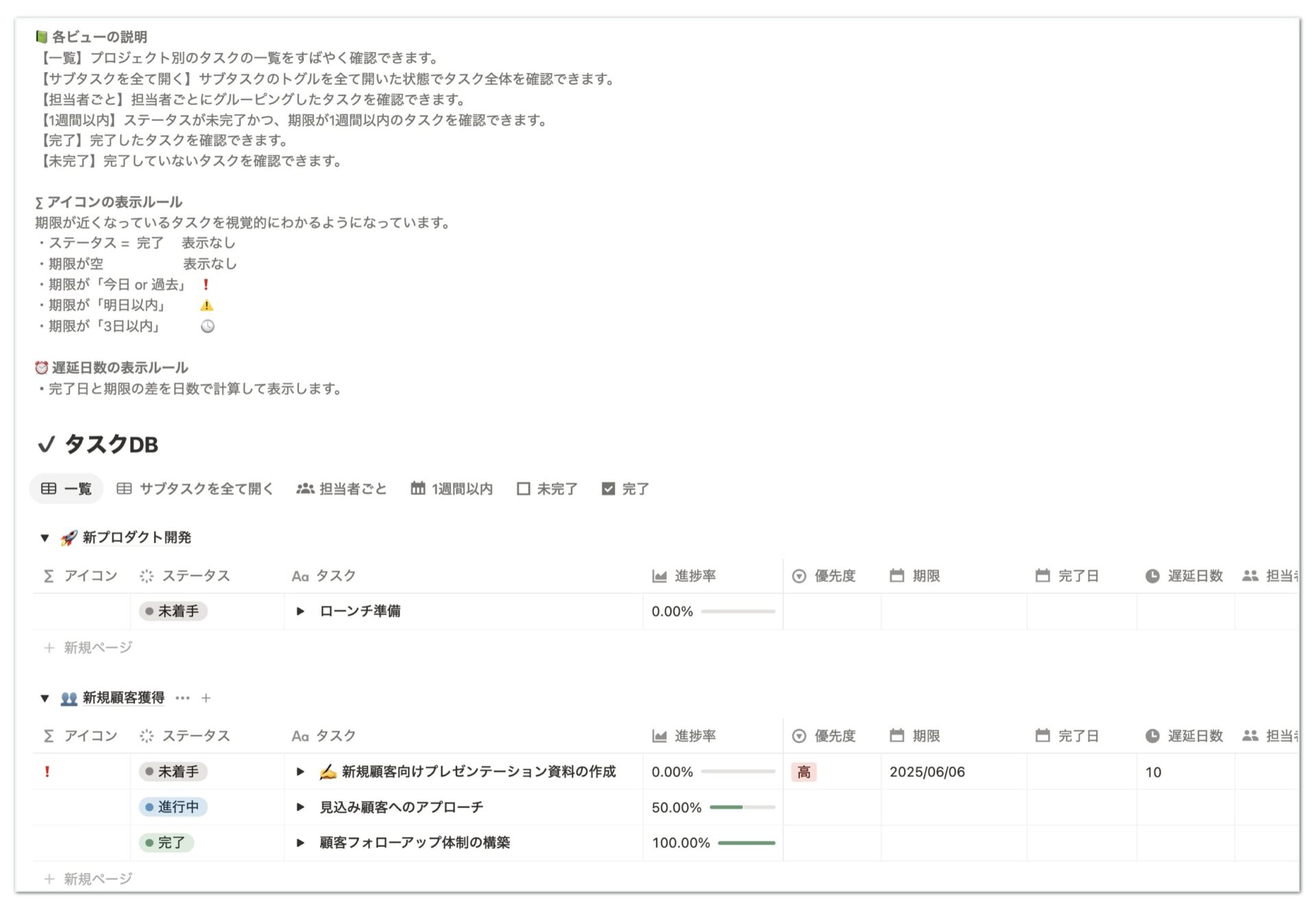The width and height of the screenshot is (1316, 912).
Task: Click the アイコン column header in 新プロダクト開発 table
Action: [81, 576]
